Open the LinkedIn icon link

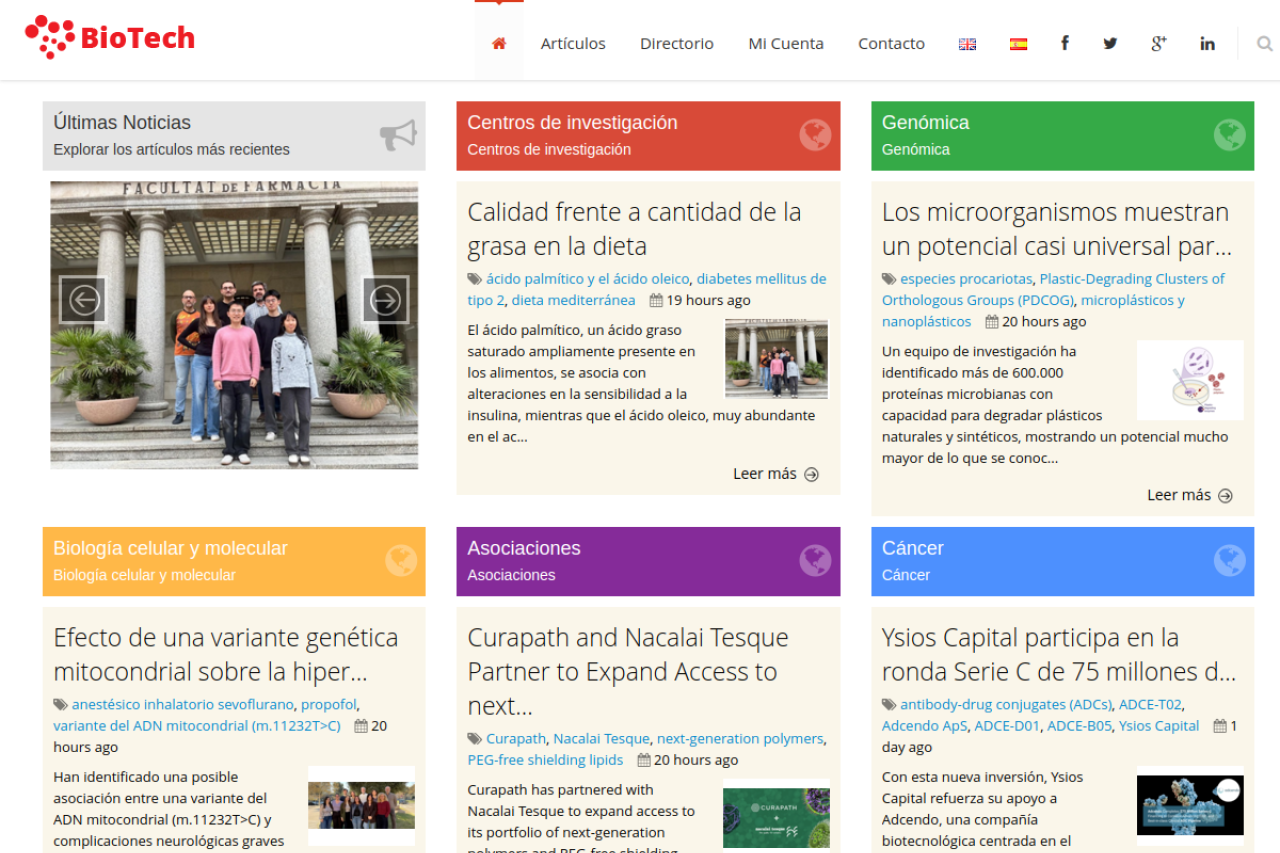coord(1207,43)
